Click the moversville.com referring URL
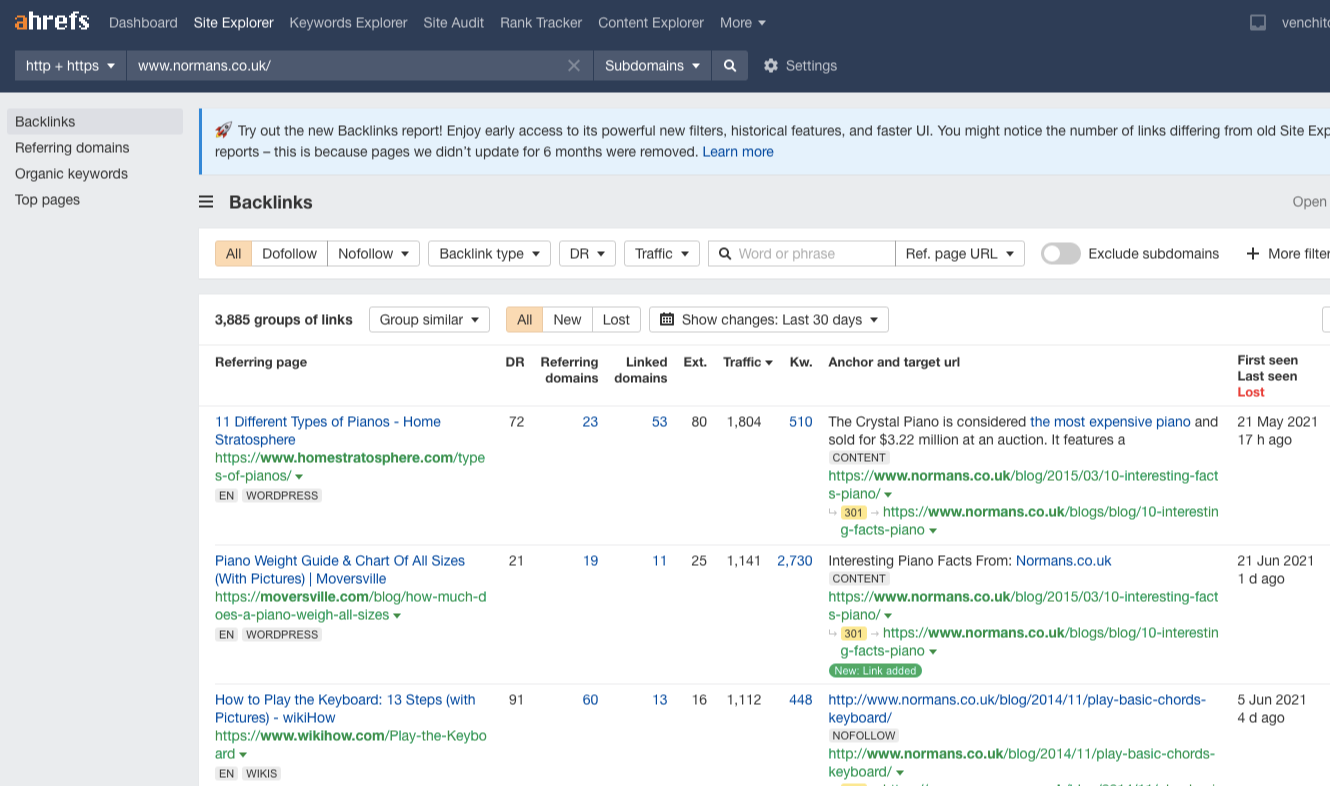Image resolution: width=1330 pixels, height=786 pixels. pyautogui.click(x=350, y=606)
